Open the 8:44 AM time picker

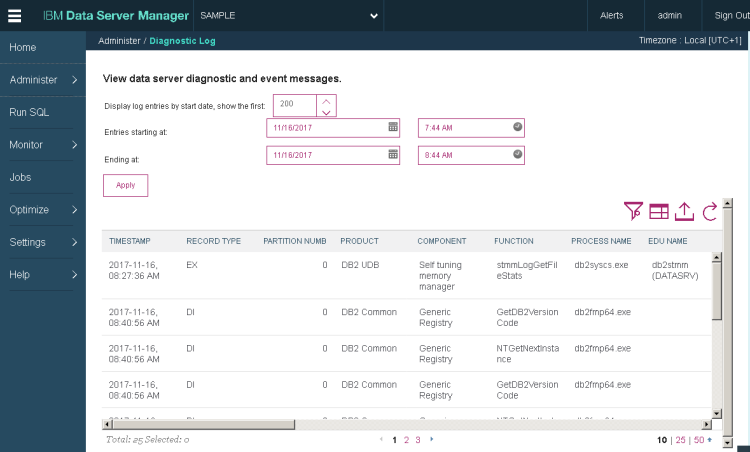[x=517, y=155]
